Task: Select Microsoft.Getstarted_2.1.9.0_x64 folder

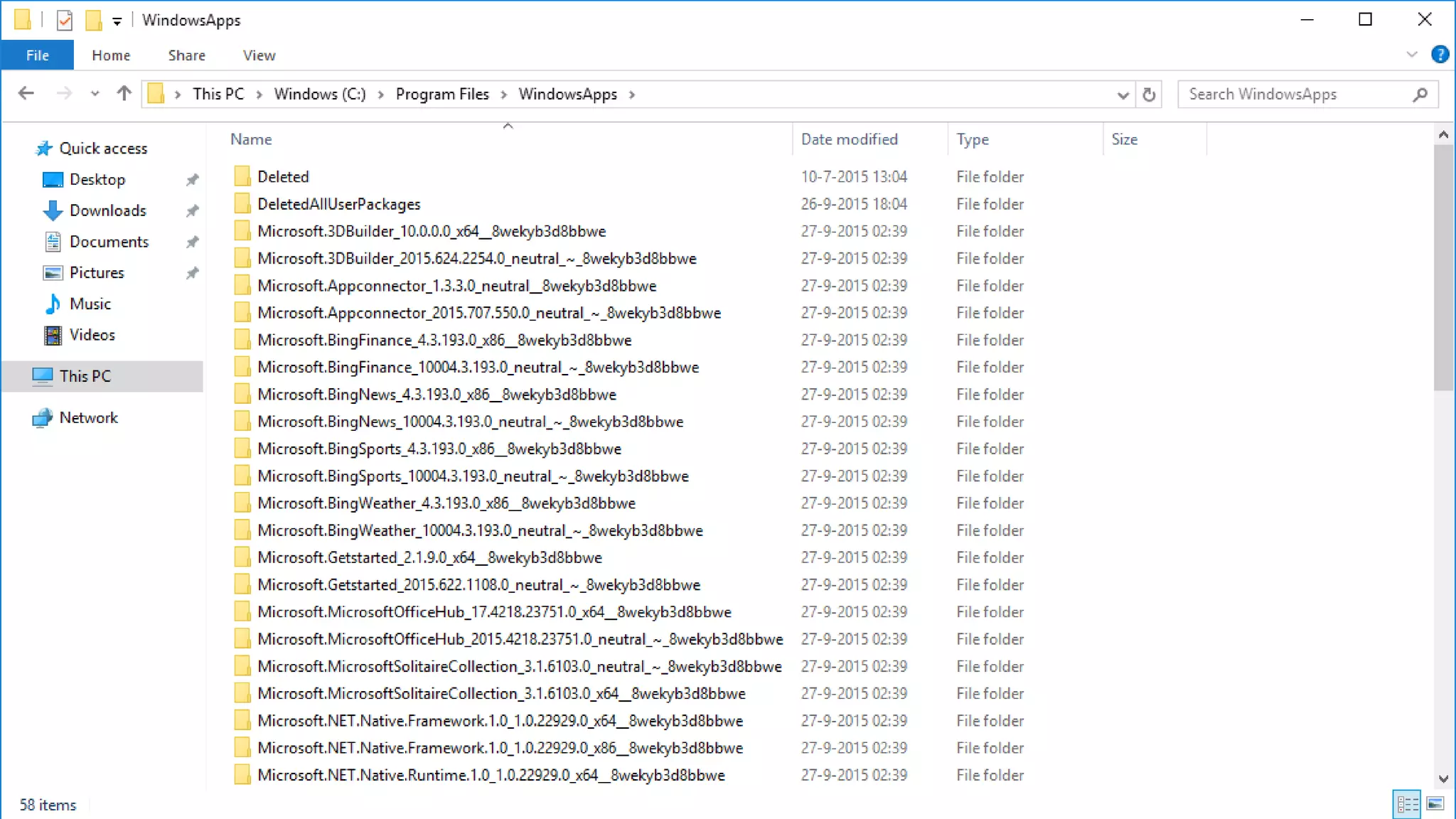Action: click(429, 557)
